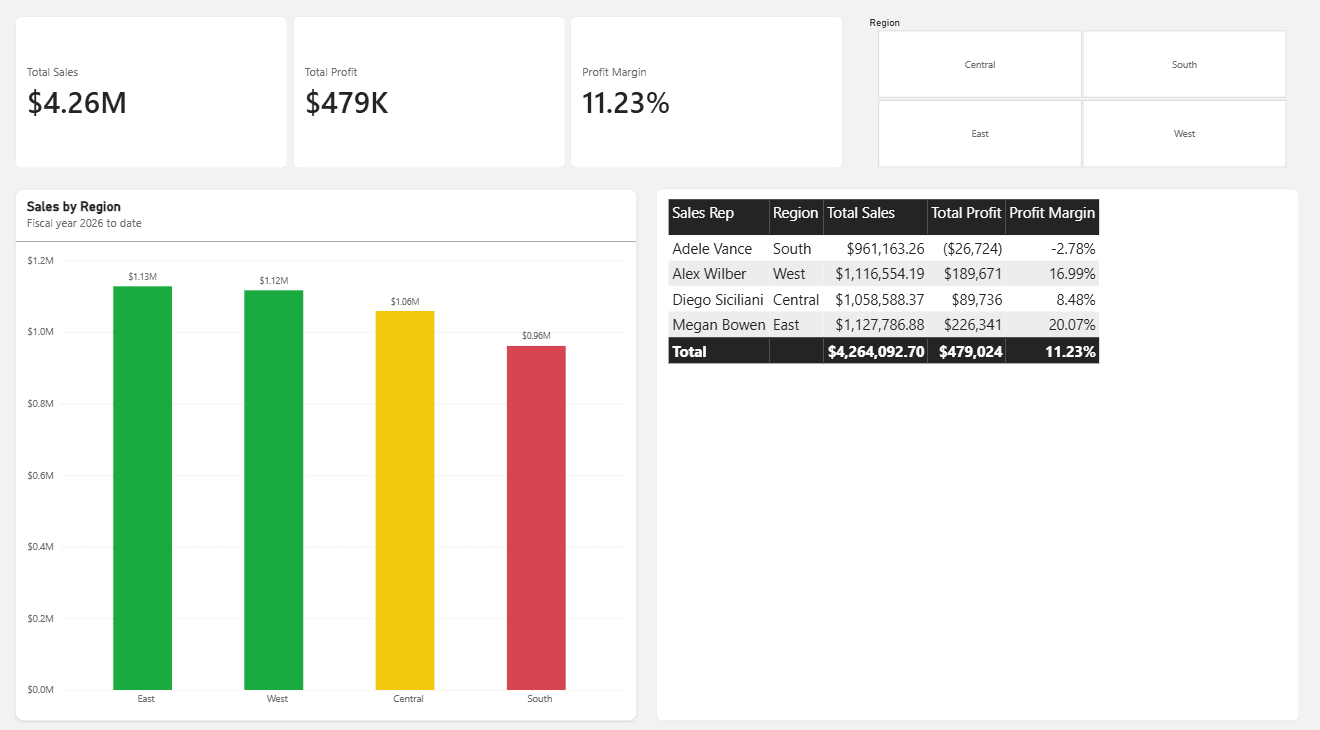
Task: Click the $0.96M data label above South
Action: [x=536, y=336]
